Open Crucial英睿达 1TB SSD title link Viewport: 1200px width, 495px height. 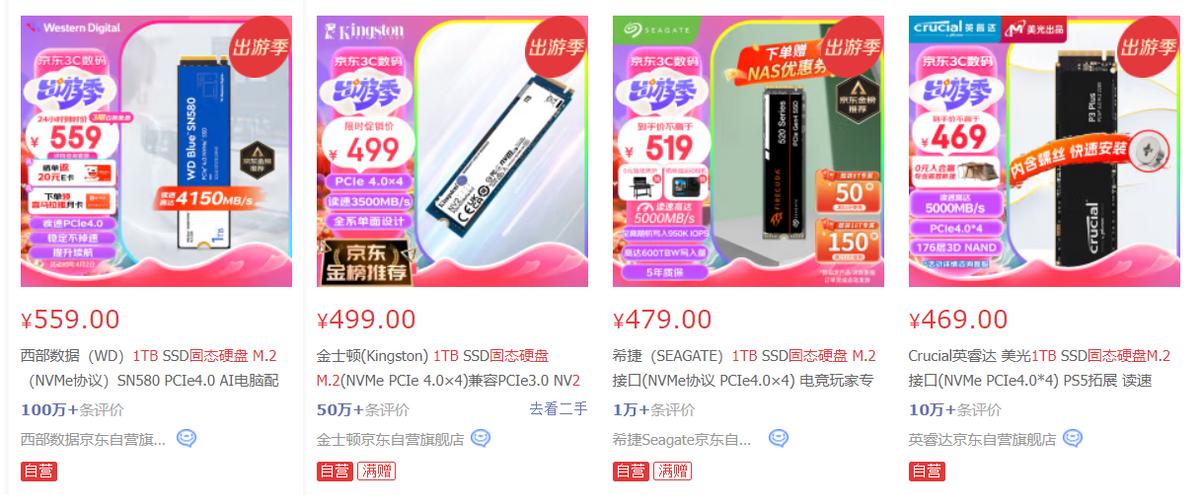(1040, 368)
